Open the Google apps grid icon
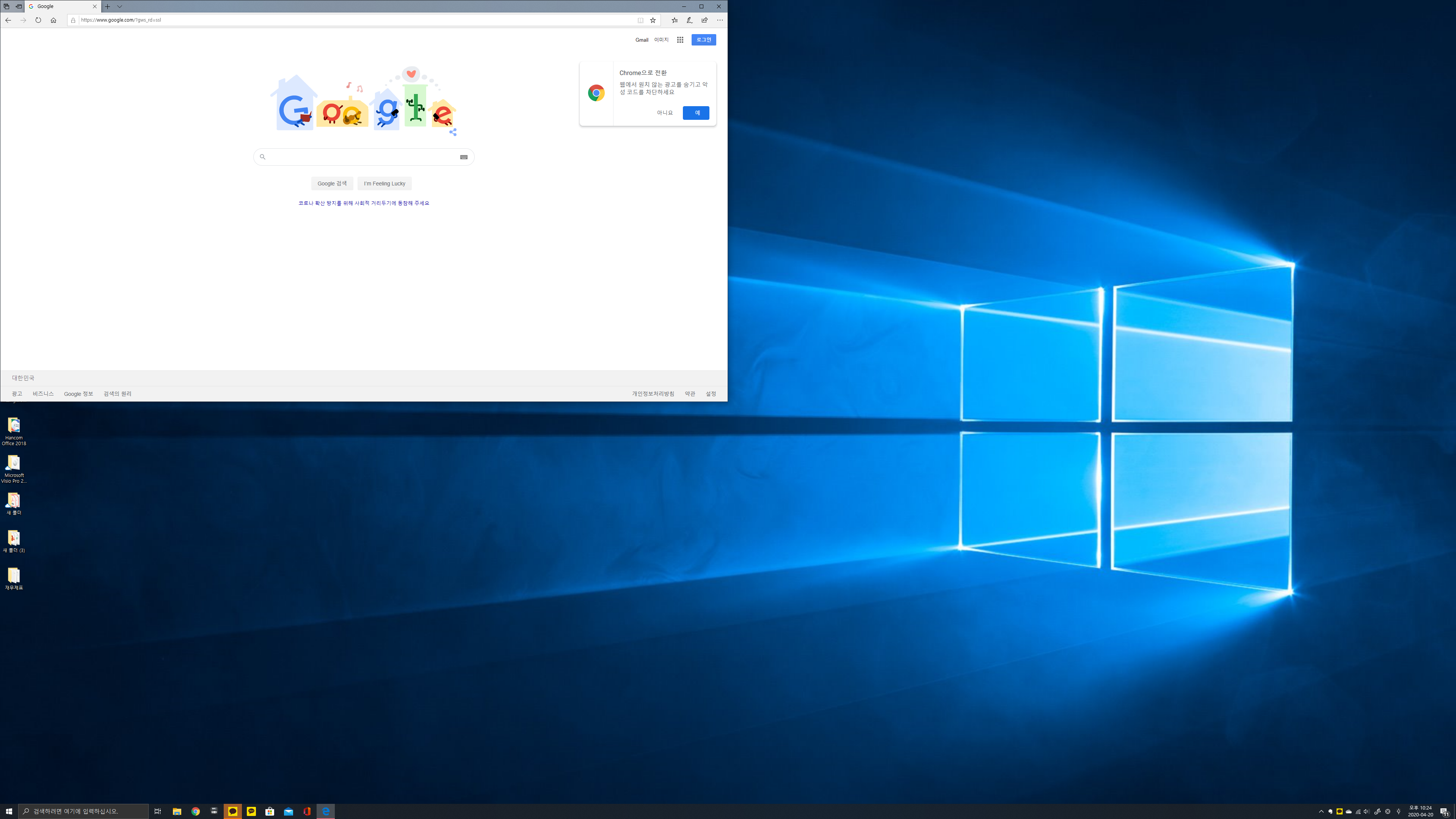 [680, 39]
